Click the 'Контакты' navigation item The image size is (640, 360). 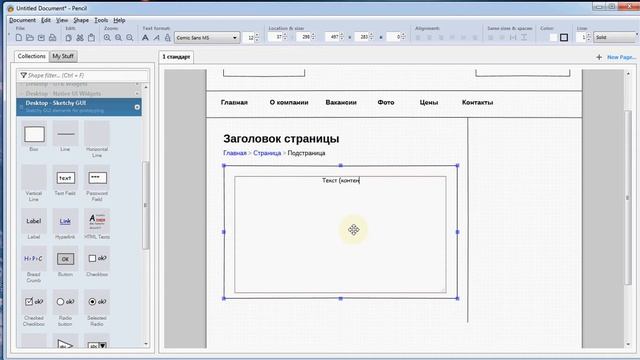(477, 102)
